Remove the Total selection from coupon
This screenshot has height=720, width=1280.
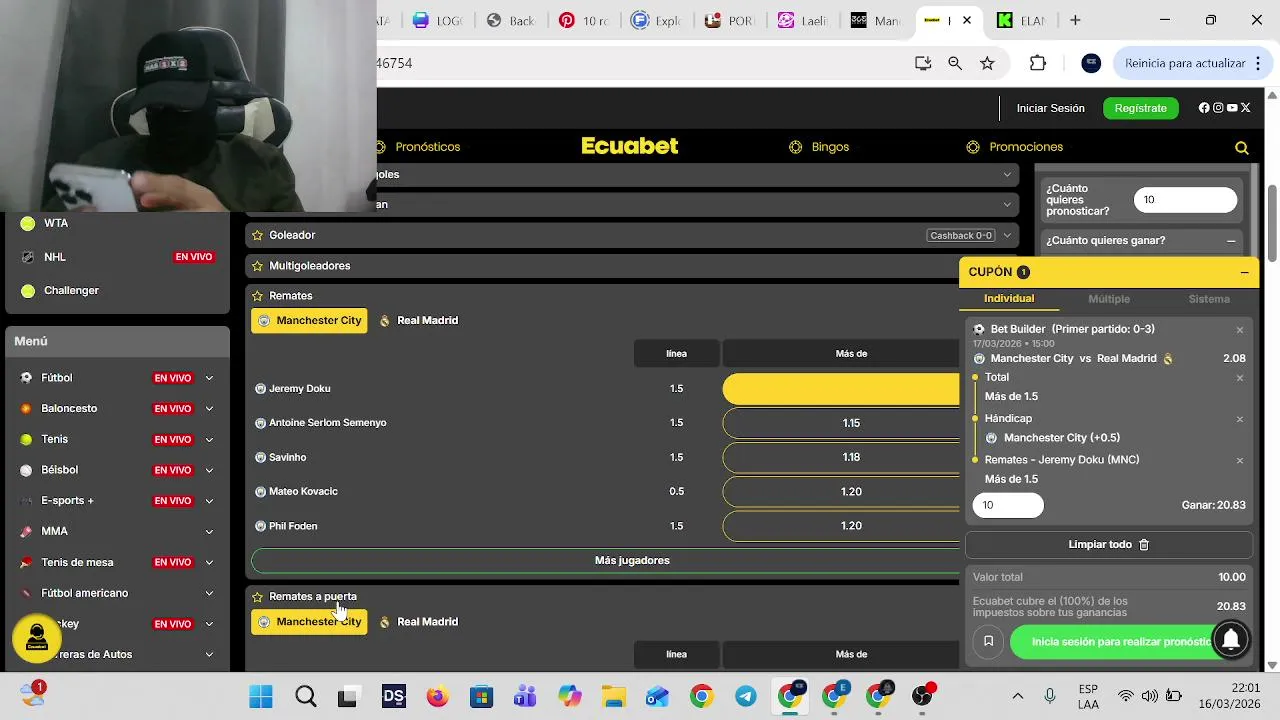(1240, 378)
